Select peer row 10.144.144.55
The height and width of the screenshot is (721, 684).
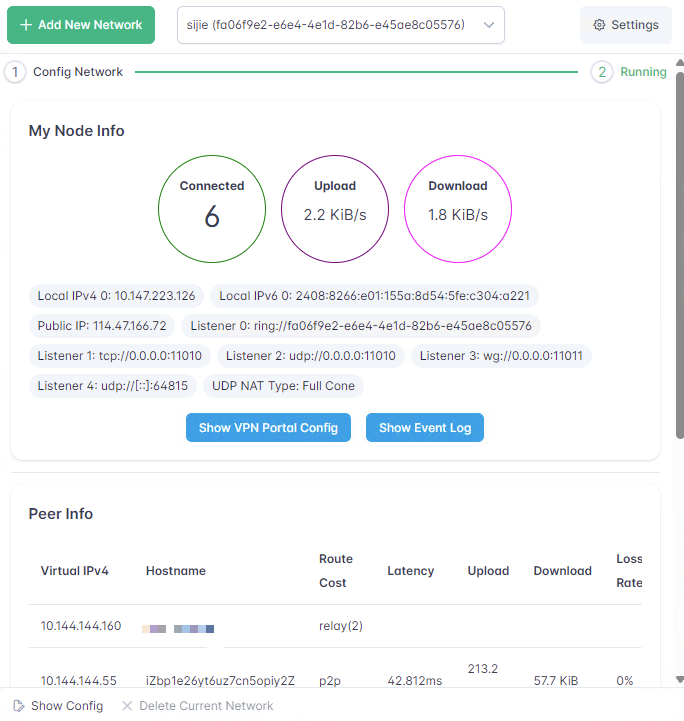click(x=81, y=681)
